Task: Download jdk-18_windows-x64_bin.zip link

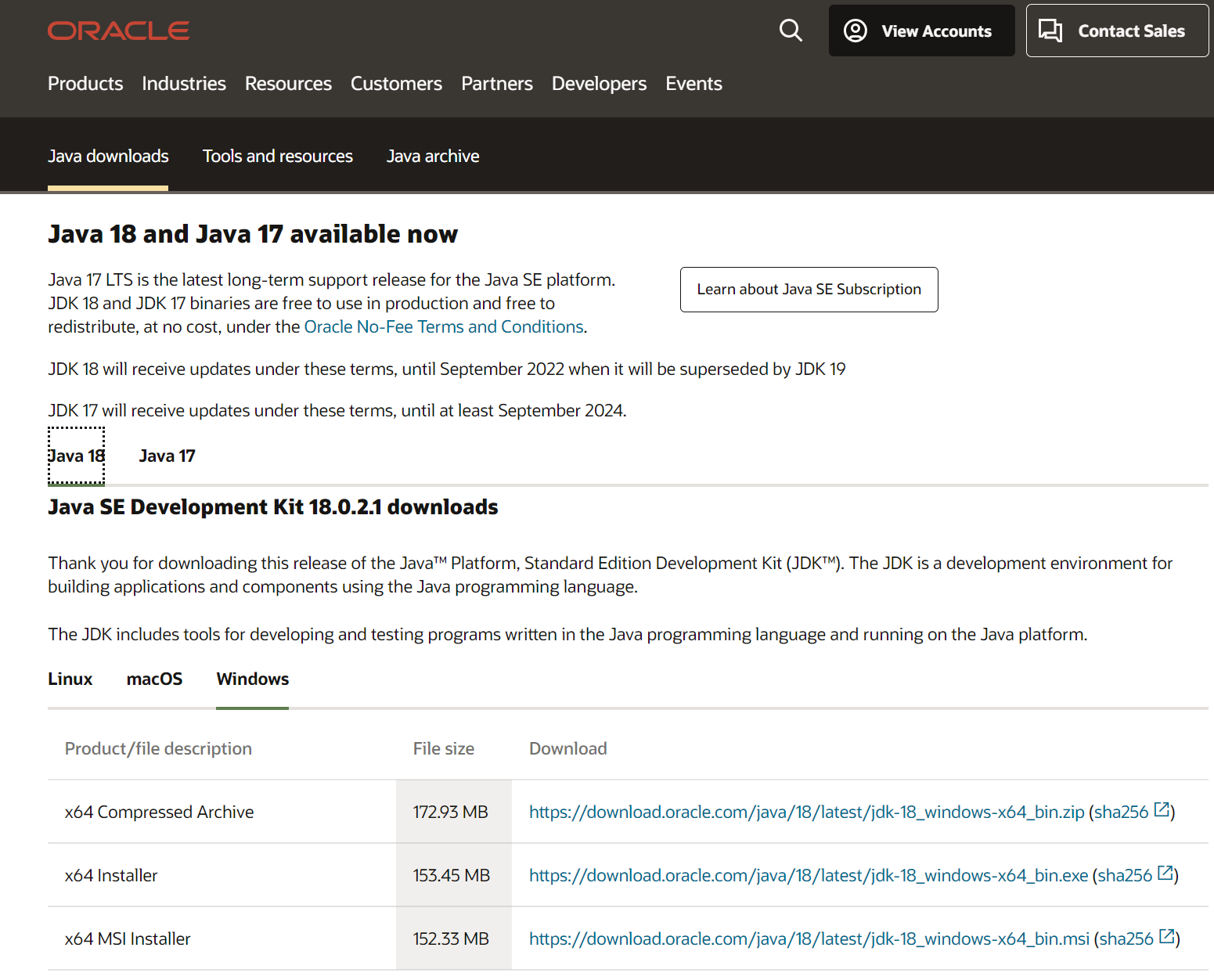Action: (807, 812)
